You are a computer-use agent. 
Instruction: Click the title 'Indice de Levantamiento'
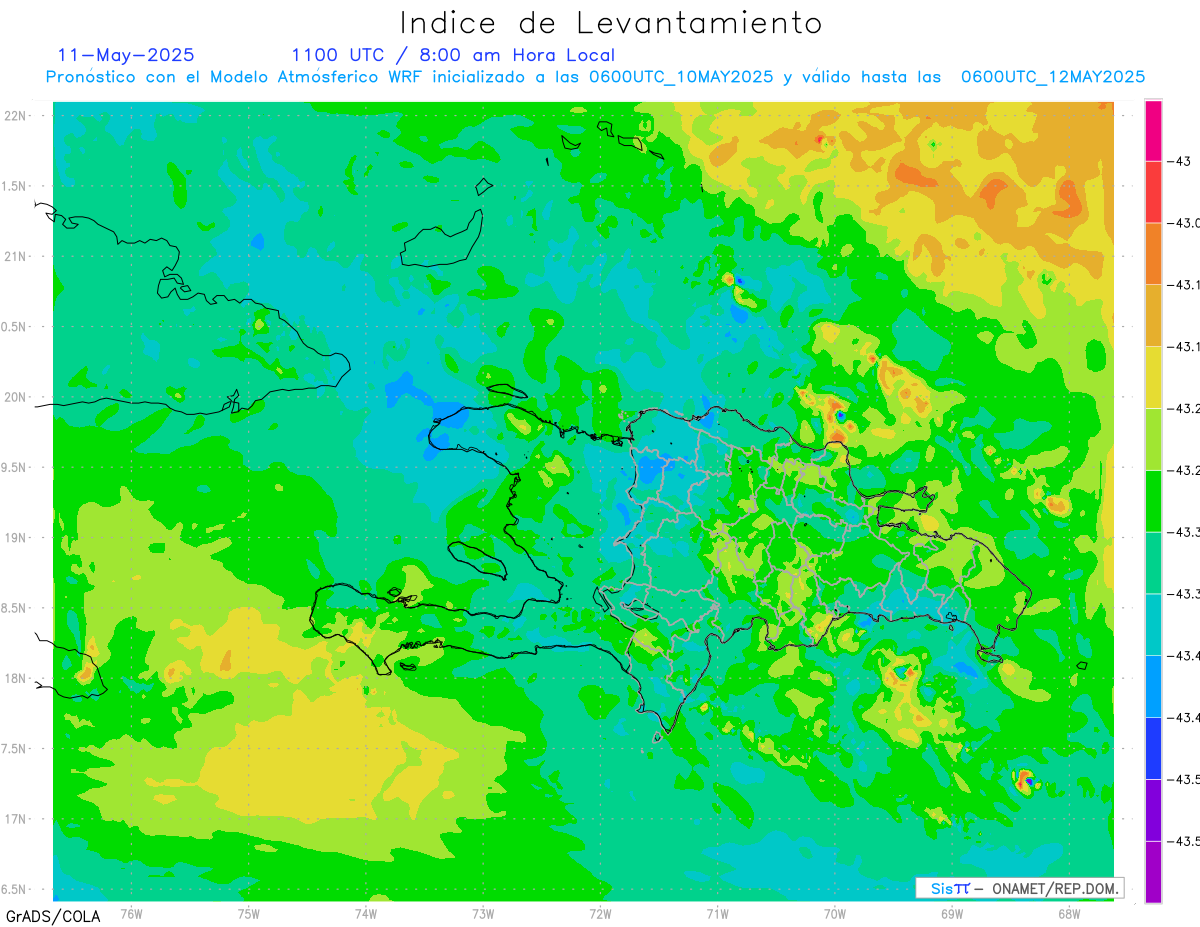point(611,22)
